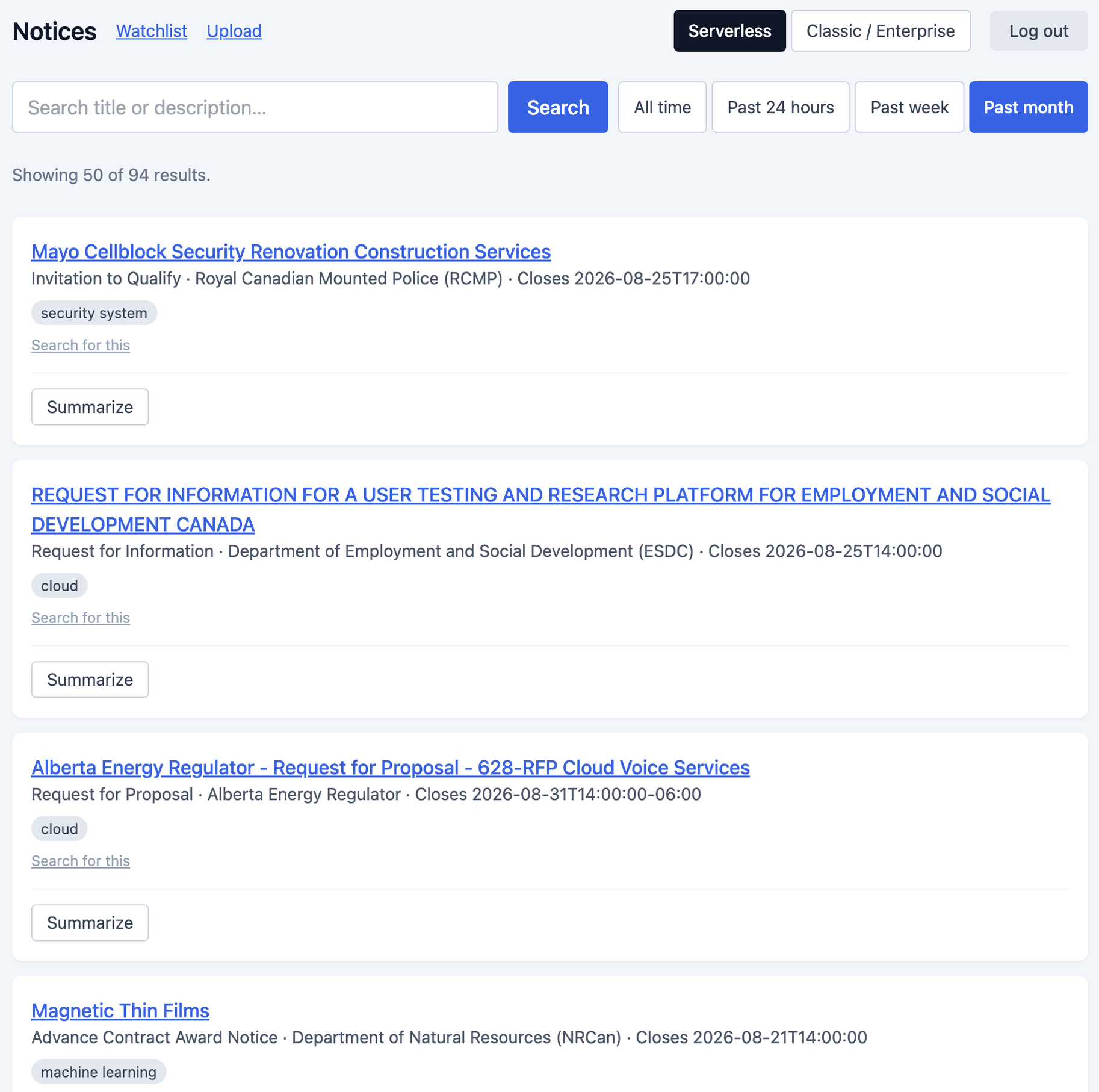Click the blue Search button
This screenshot has height=1092, width=1099.
(x=558, y=107)
